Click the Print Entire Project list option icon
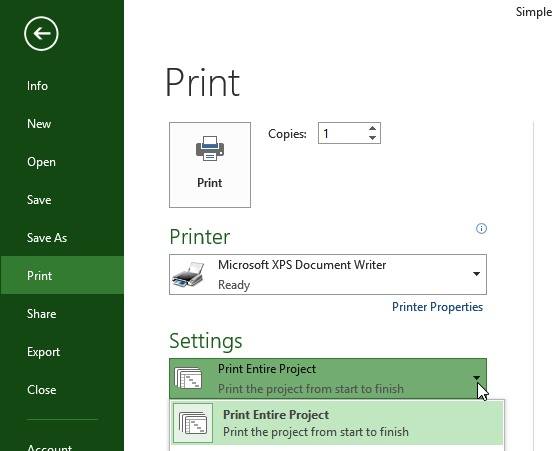Image resolution: width=555 pixels, height=451 pixels. [x=193, y=423]
